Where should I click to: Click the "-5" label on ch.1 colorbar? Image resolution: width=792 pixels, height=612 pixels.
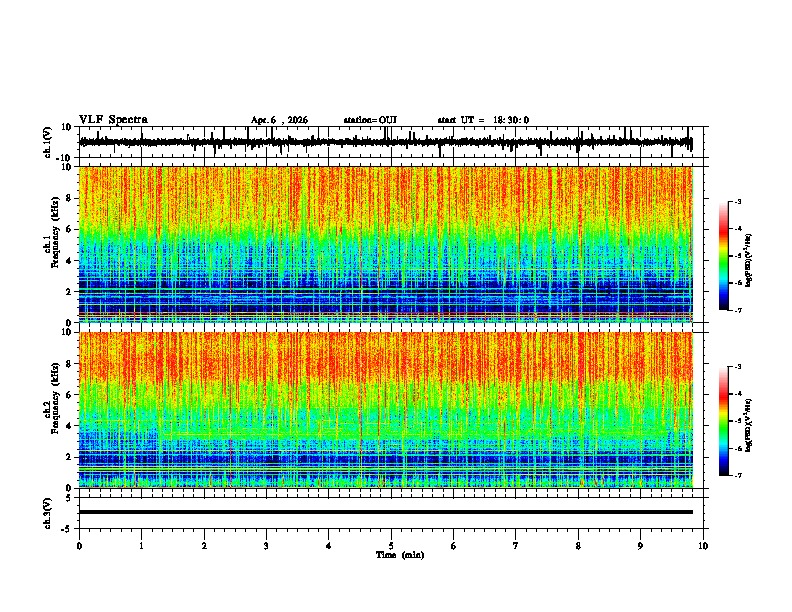pyautogui.click(x=738, y=256)
